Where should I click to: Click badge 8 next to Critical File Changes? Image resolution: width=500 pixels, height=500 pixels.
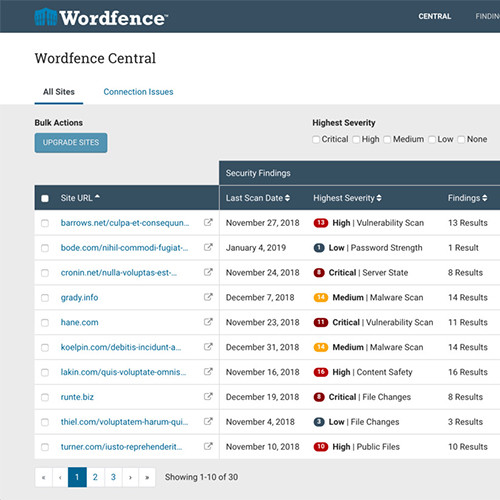[319, 397]
